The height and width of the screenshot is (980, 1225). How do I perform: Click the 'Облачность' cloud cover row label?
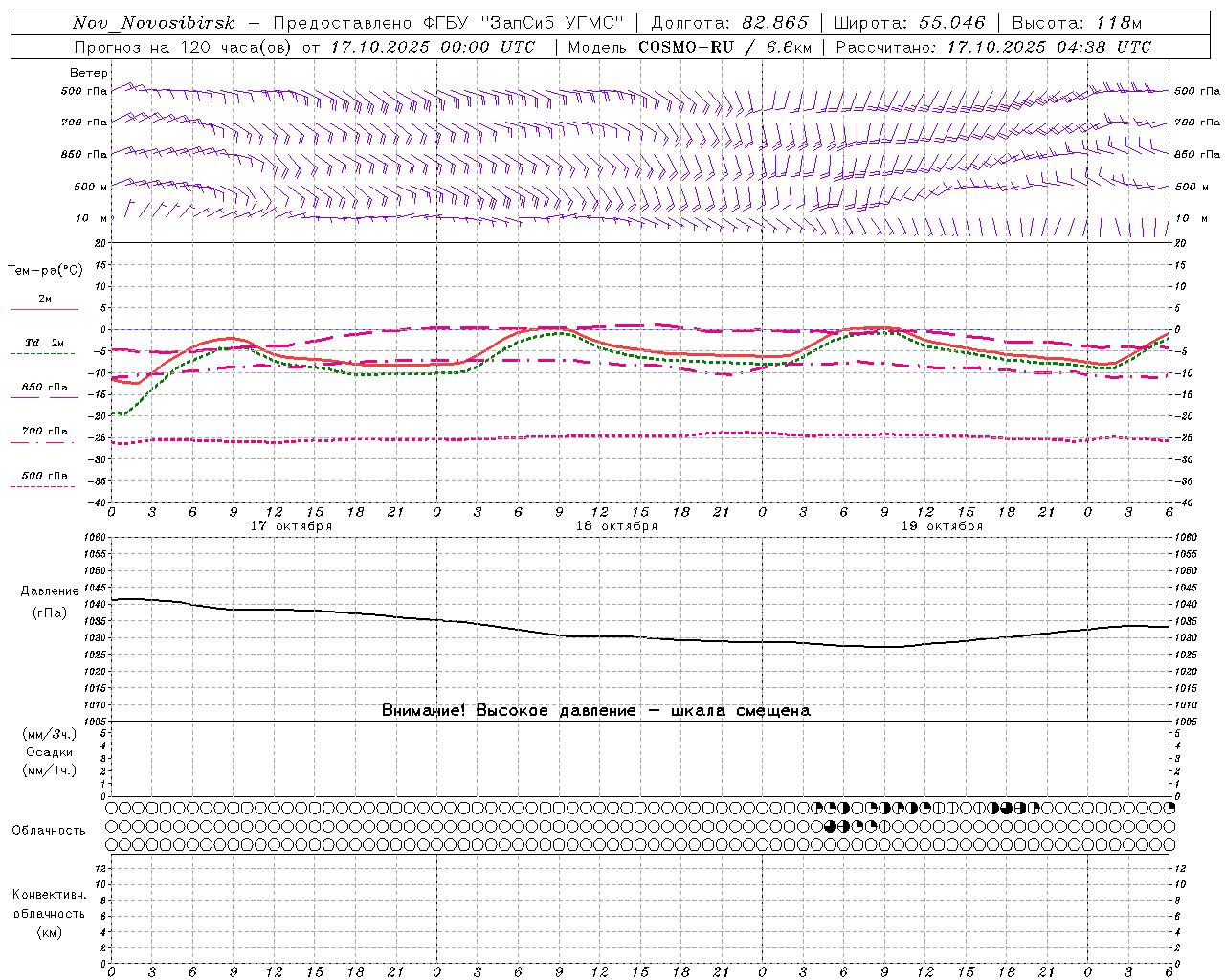[49, 830]
